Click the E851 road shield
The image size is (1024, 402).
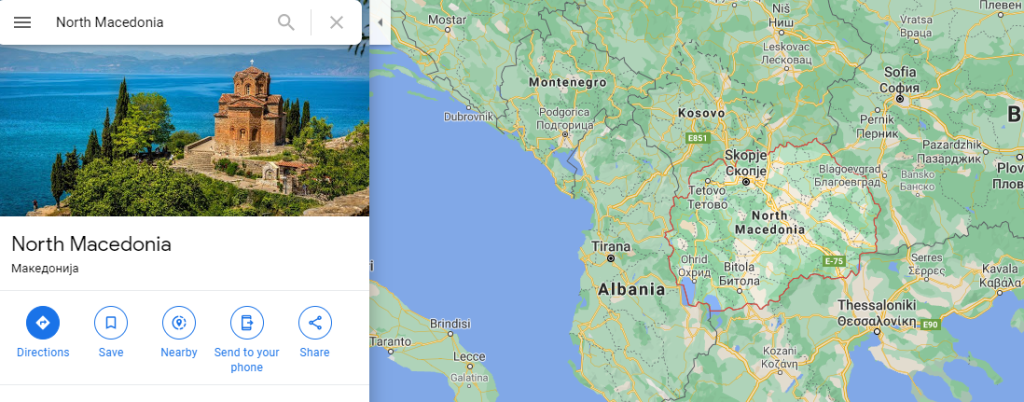[x=697, y=138]
